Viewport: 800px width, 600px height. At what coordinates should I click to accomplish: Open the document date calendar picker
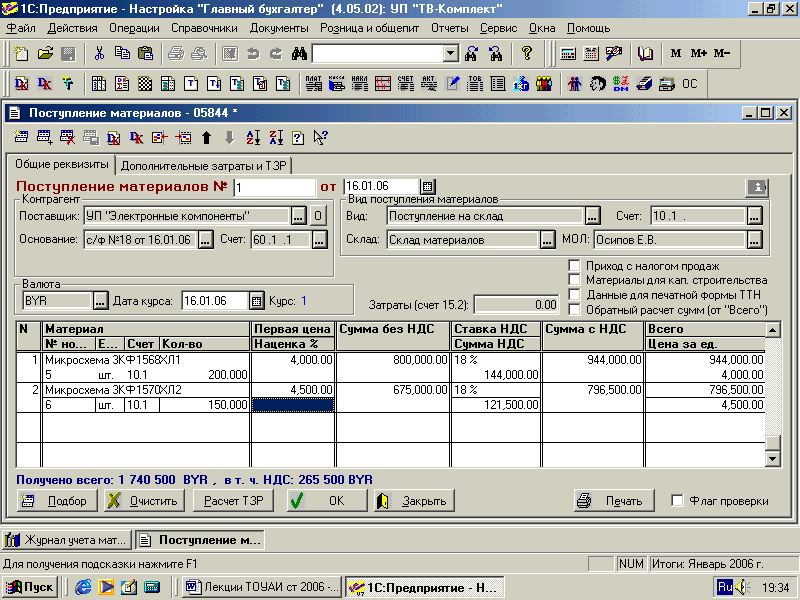tap(428, 186)
